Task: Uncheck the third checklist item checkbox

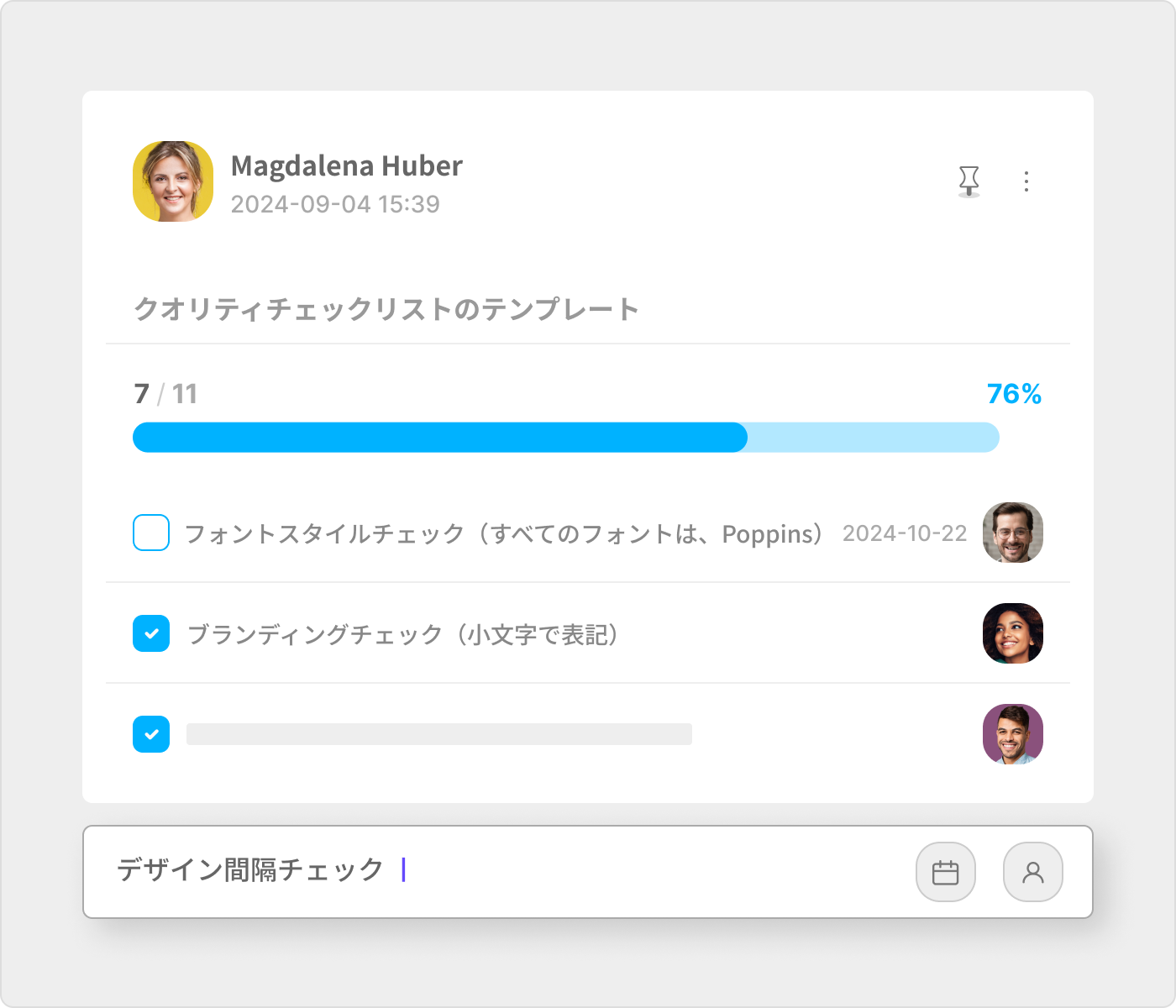Action: (x=151, y=734)
